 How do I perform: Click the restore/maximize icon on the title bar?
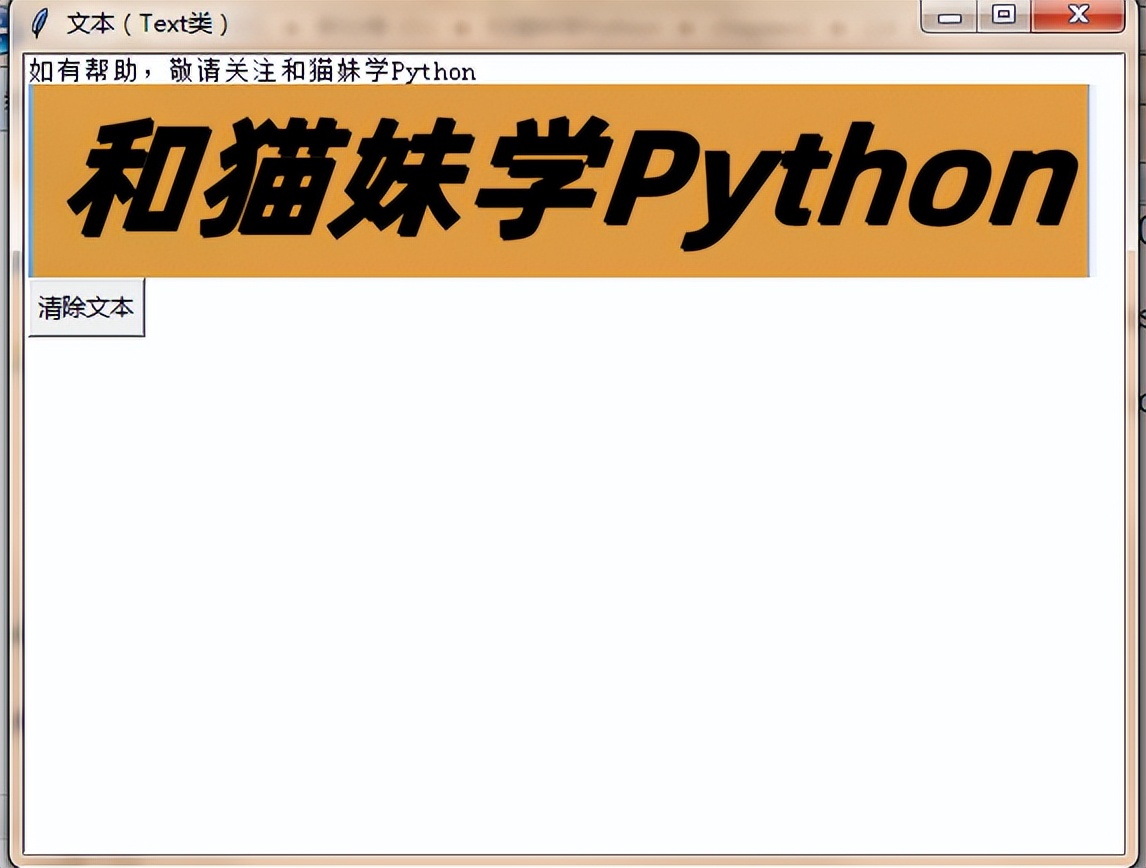pos(1003,16)
